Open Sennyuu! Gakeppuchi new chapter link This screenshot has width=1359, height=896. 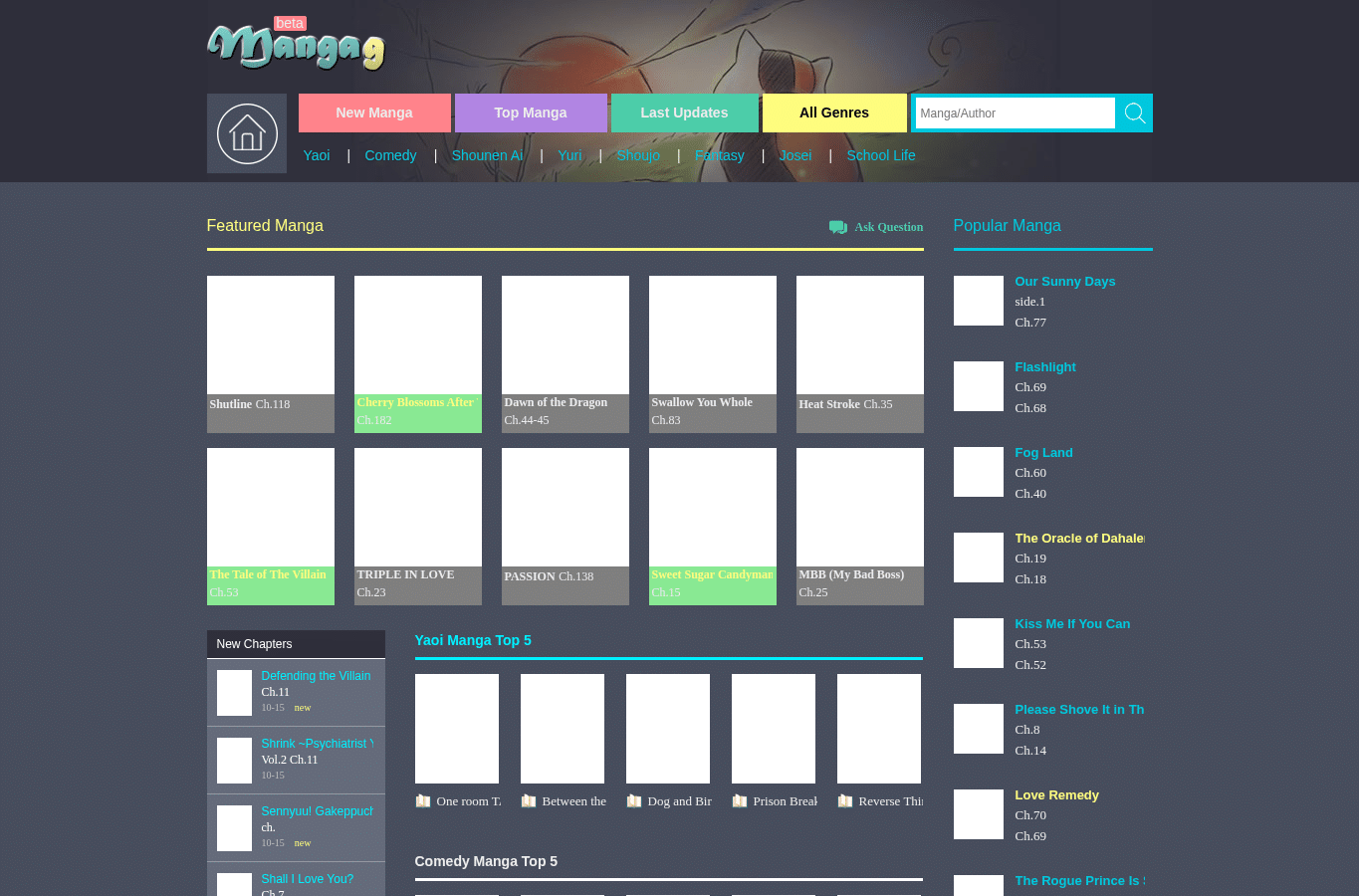(318, 811)
